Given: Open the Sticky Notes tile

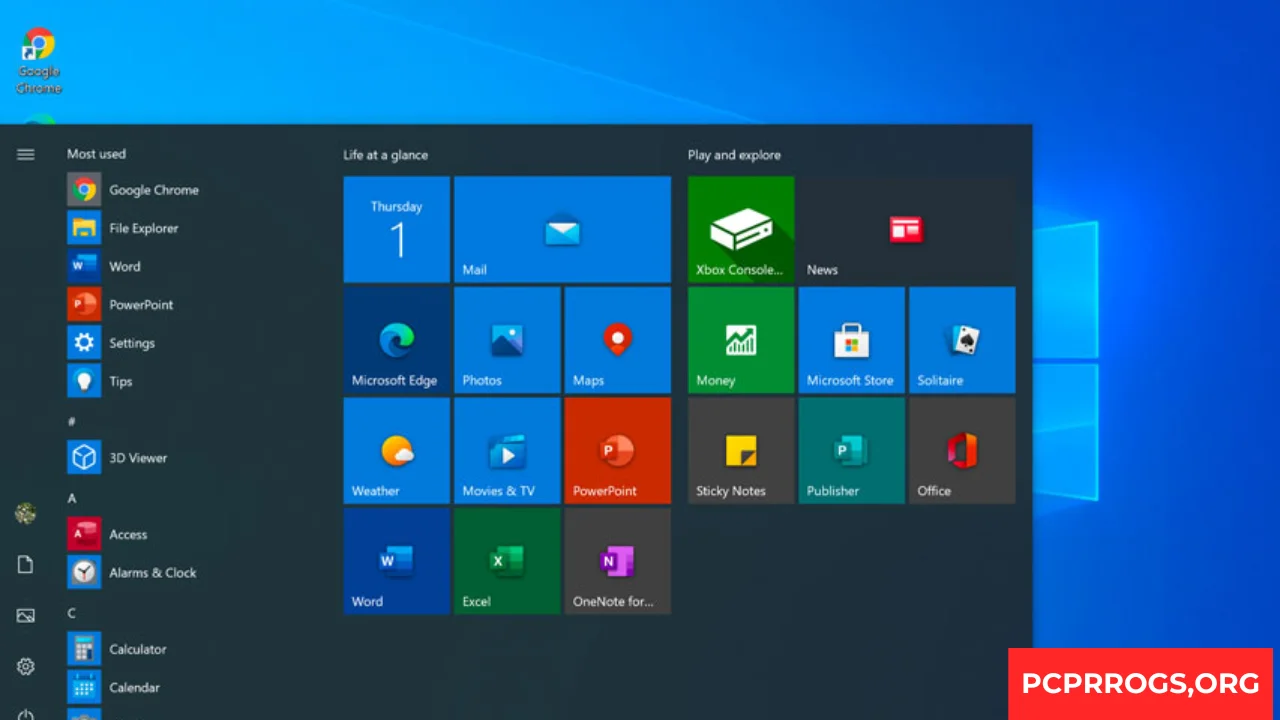Looking at the screenshot, I should 741,451.
